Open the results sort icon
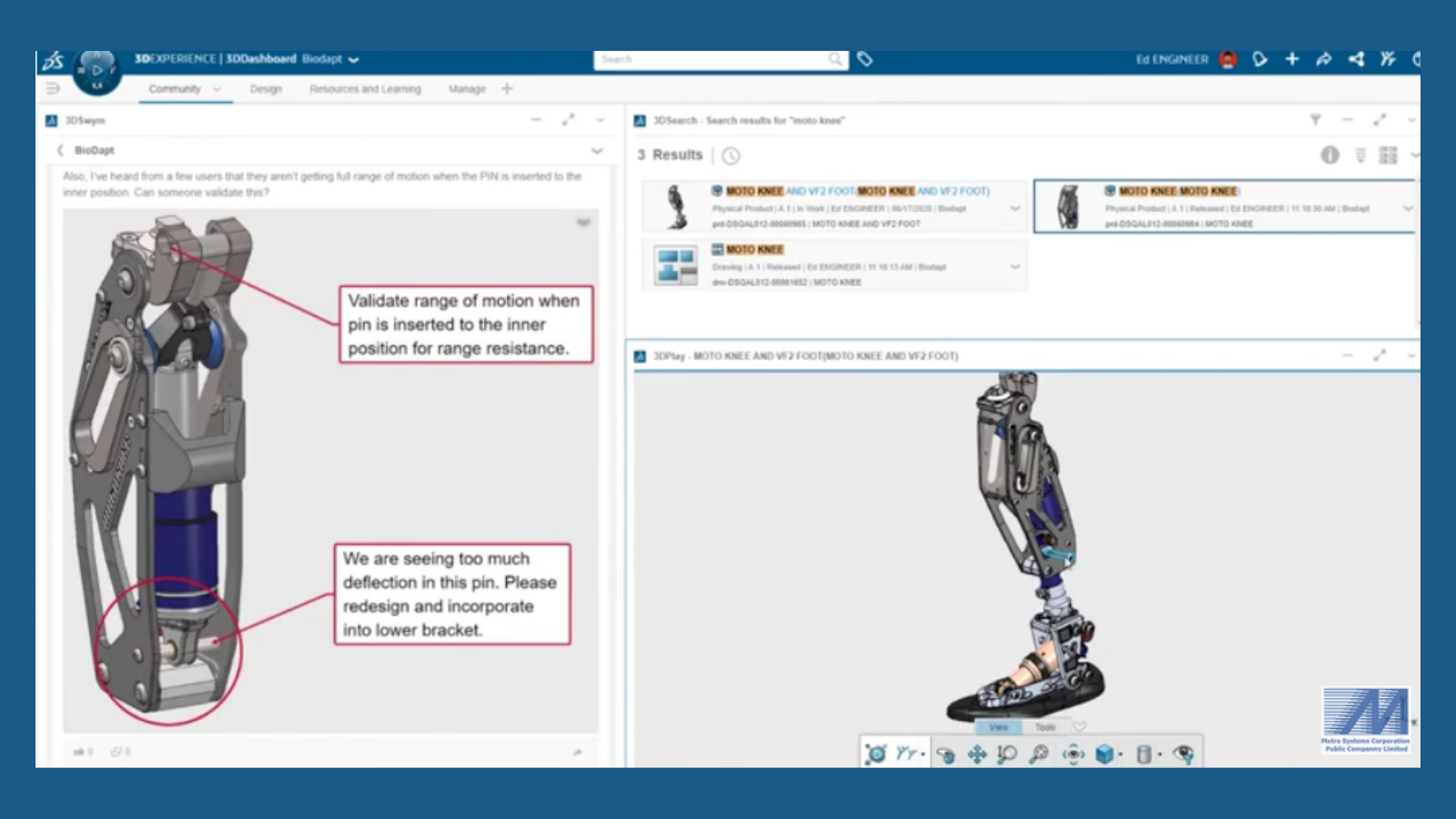The image size is (1456, 819). click(x=1360, y=156)
